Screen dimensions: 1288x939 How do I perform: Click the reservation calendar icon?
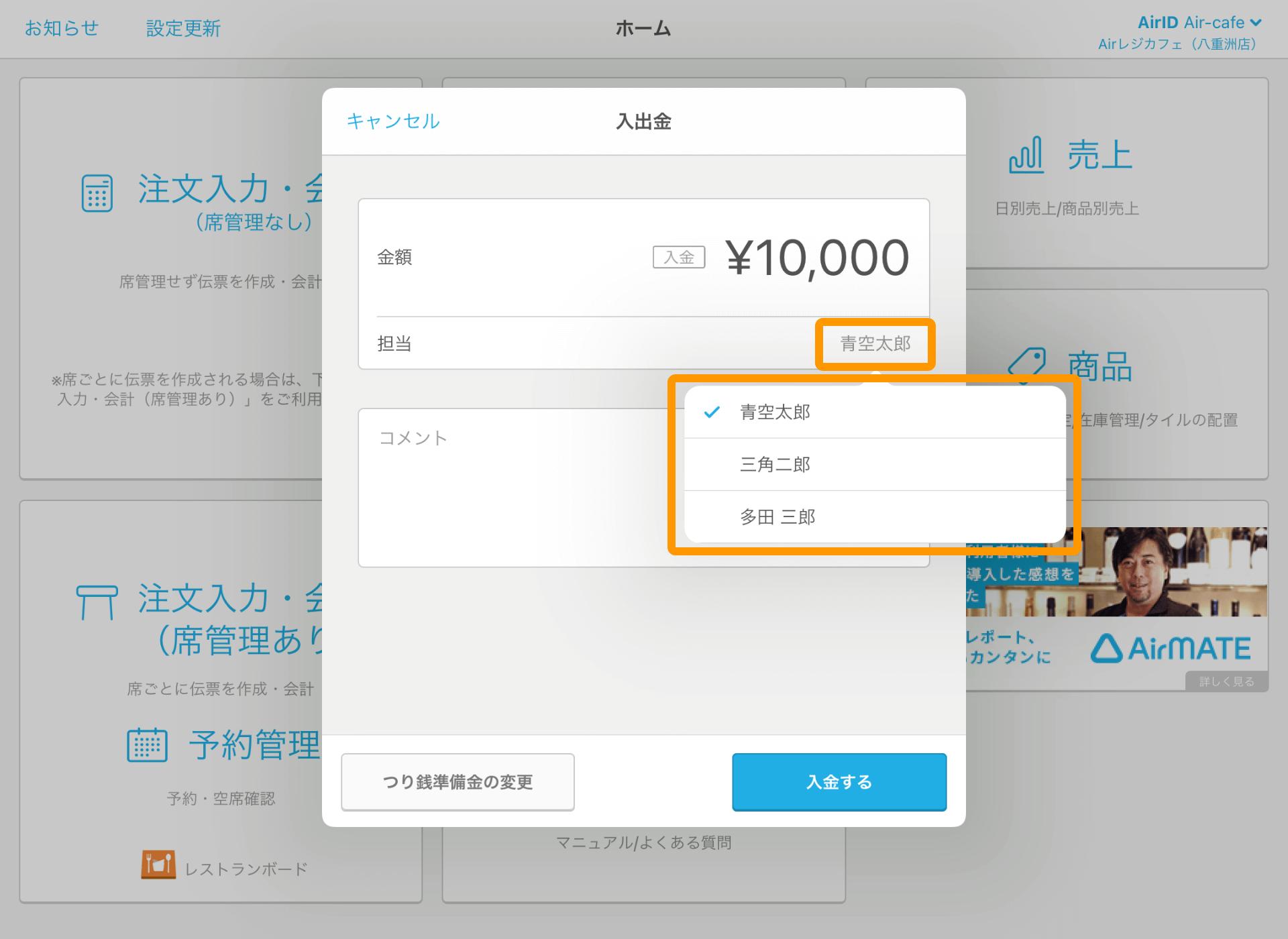point(147,745)
